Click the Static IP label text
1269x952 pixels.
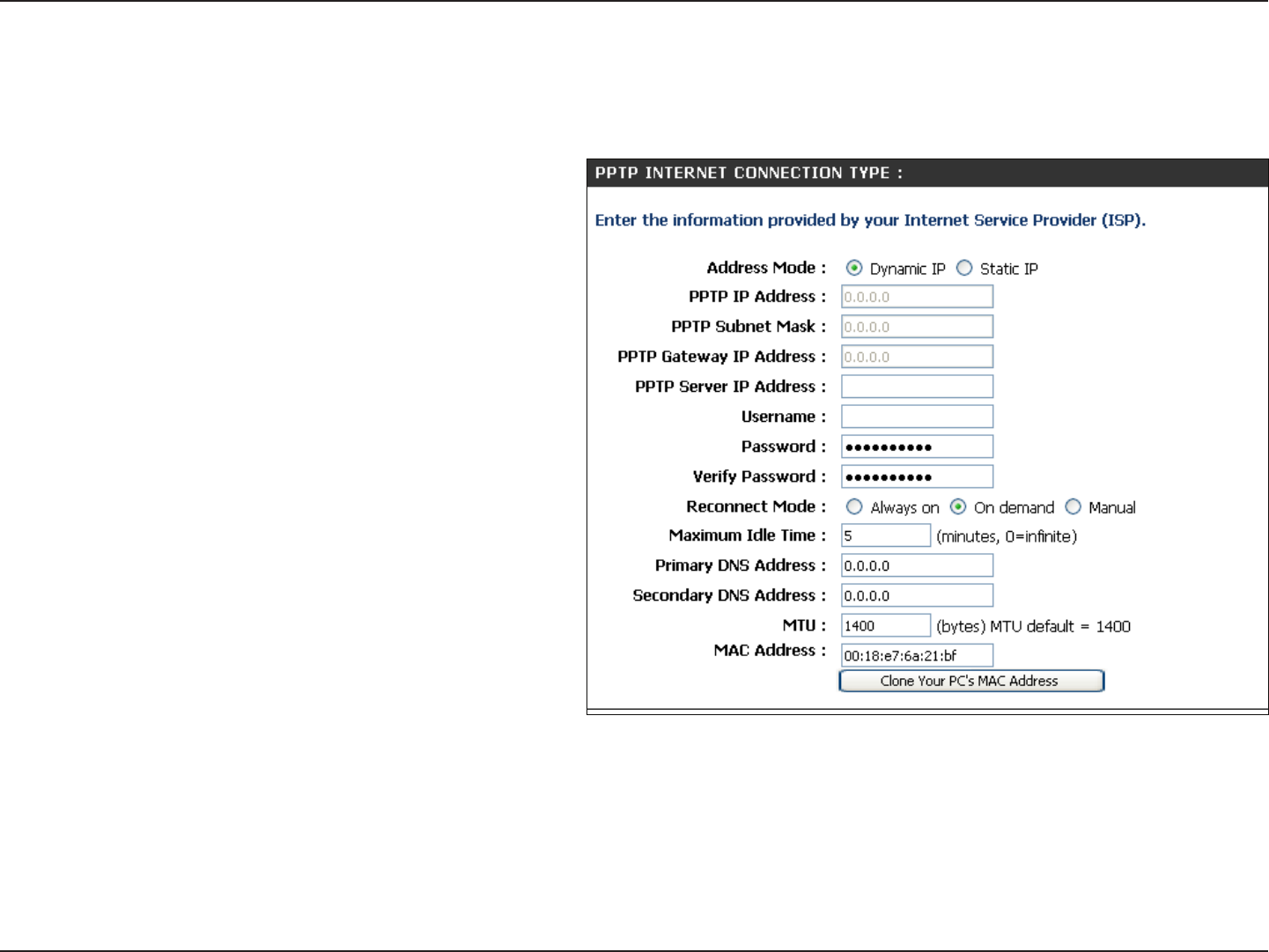(x=1009, y=269)
